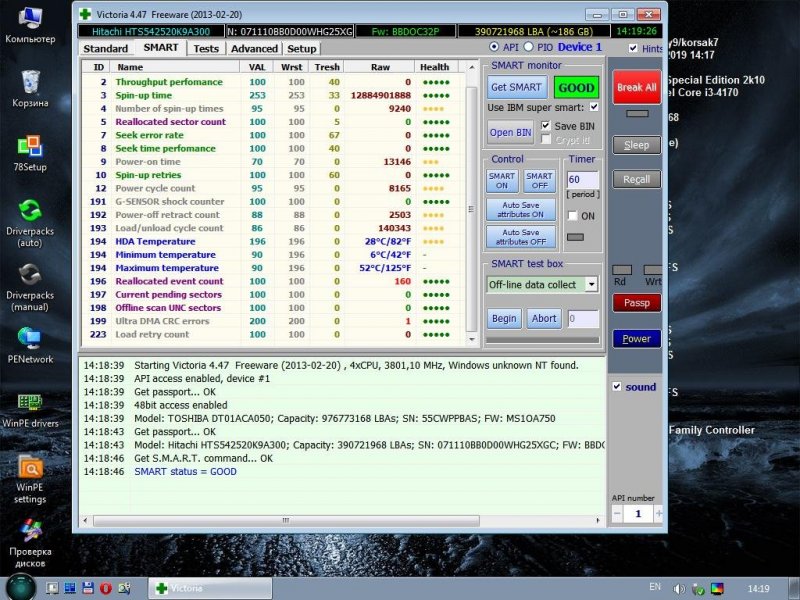
Task: Open WinPE drivers desktop icon
Action: coord(30,403)
